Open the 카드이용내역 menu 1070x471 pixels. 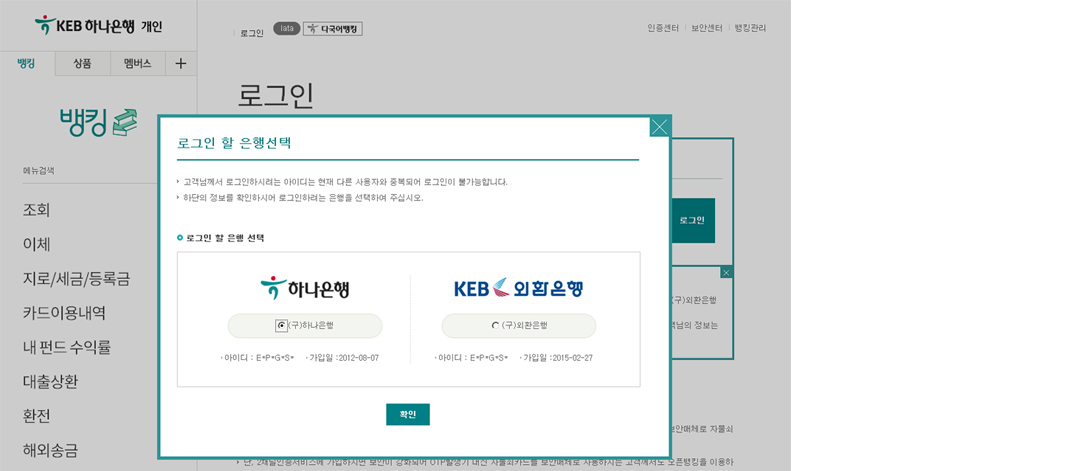point(63,313)
